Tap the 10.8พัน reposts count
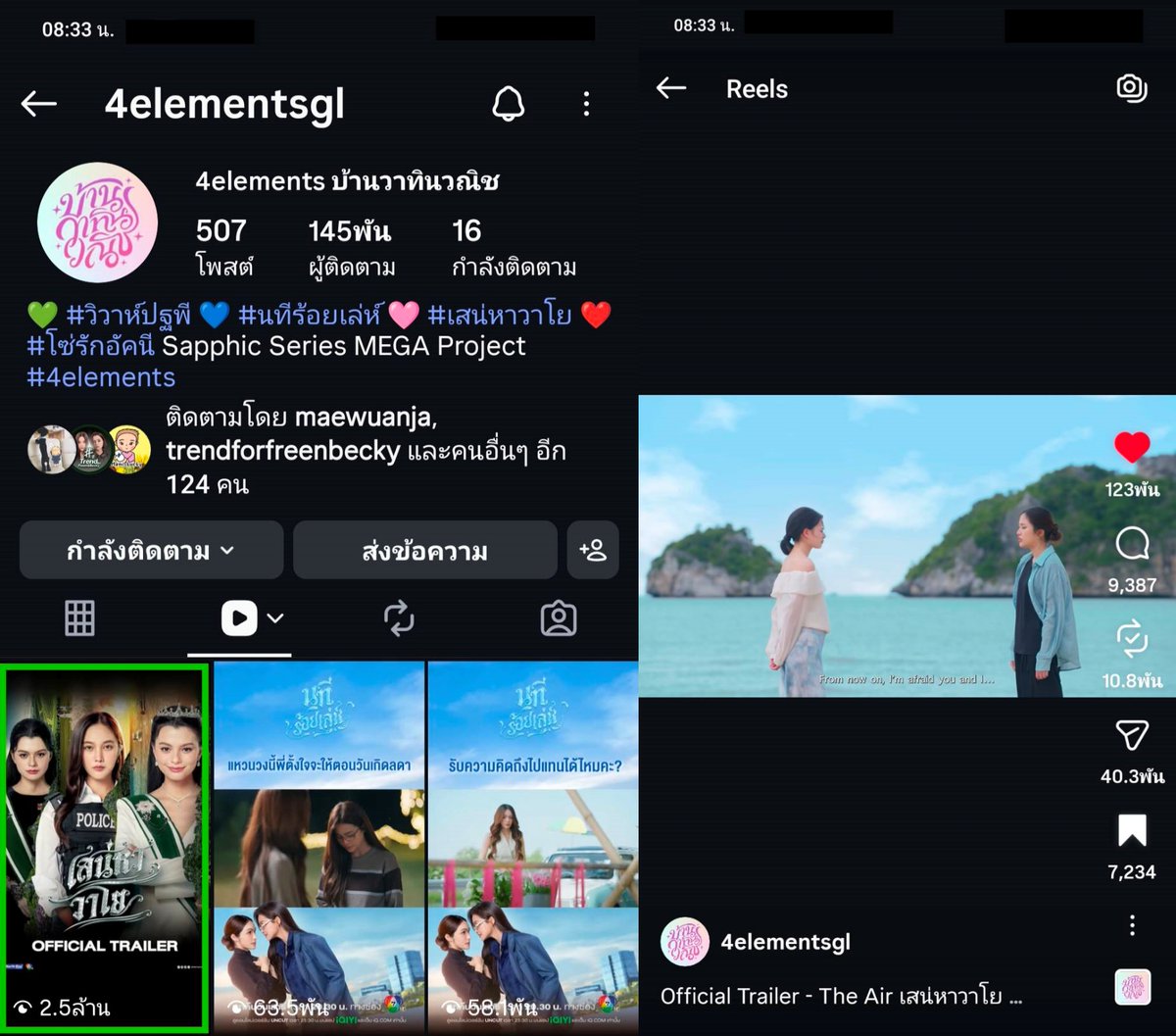 point(1132,680)
